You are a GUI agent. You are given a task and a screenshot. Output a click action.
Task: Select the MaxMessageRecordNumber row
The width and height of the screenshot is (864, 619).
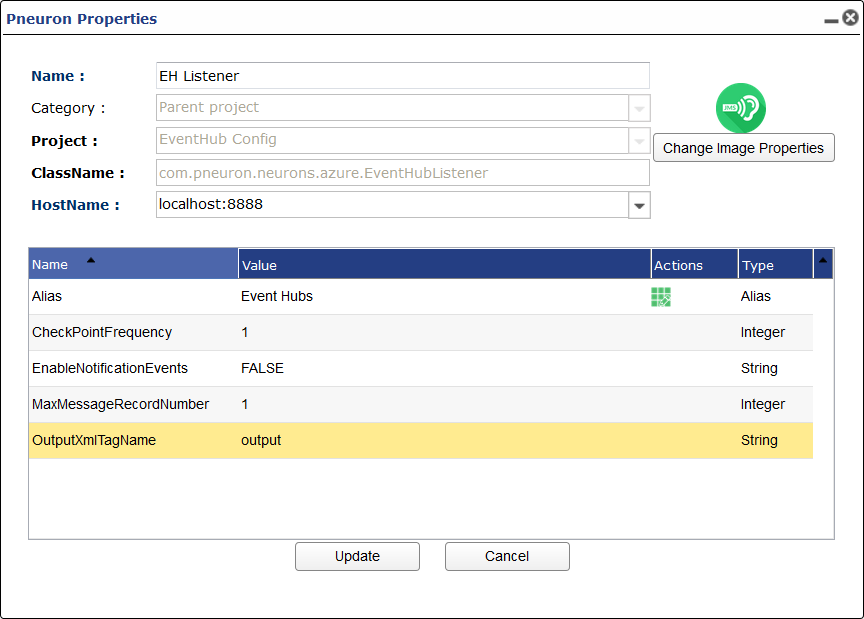coord(421,404)
